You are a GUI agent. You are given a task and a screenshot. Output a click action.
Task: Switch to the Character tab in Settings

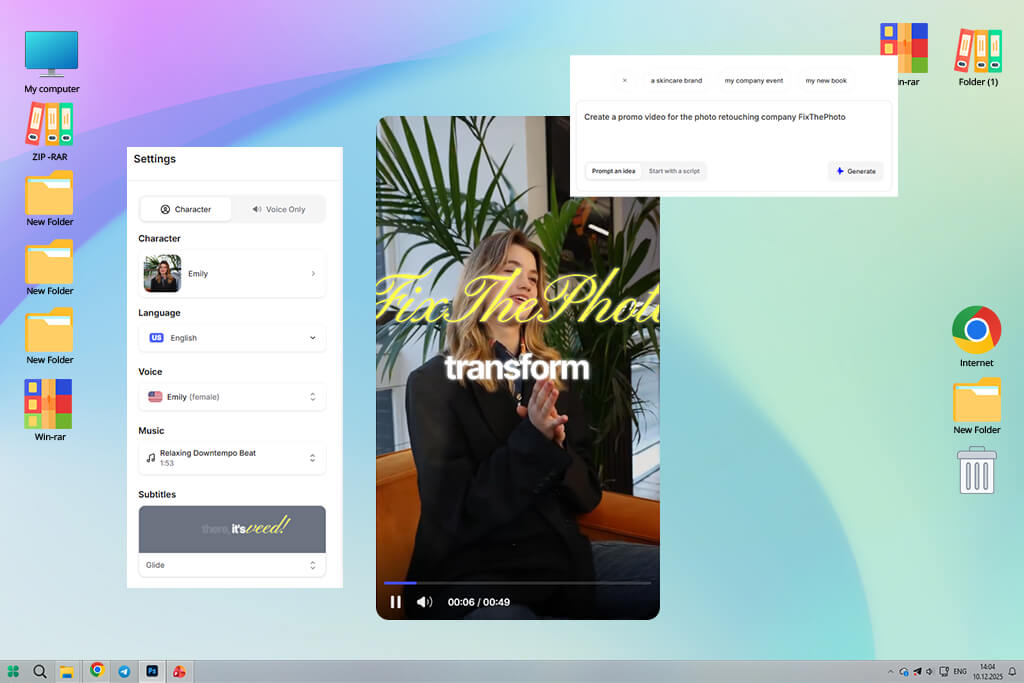pos(186,210)
